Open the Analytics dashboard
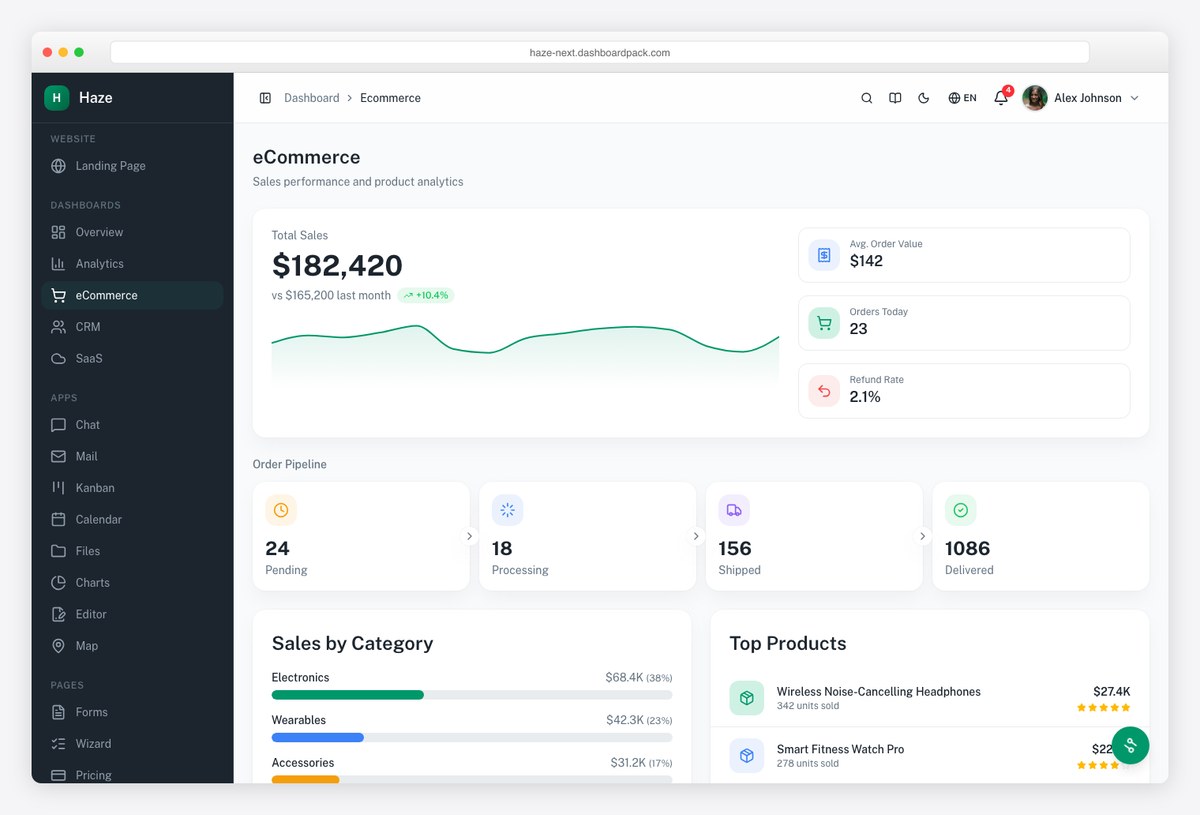 [132, 264]
